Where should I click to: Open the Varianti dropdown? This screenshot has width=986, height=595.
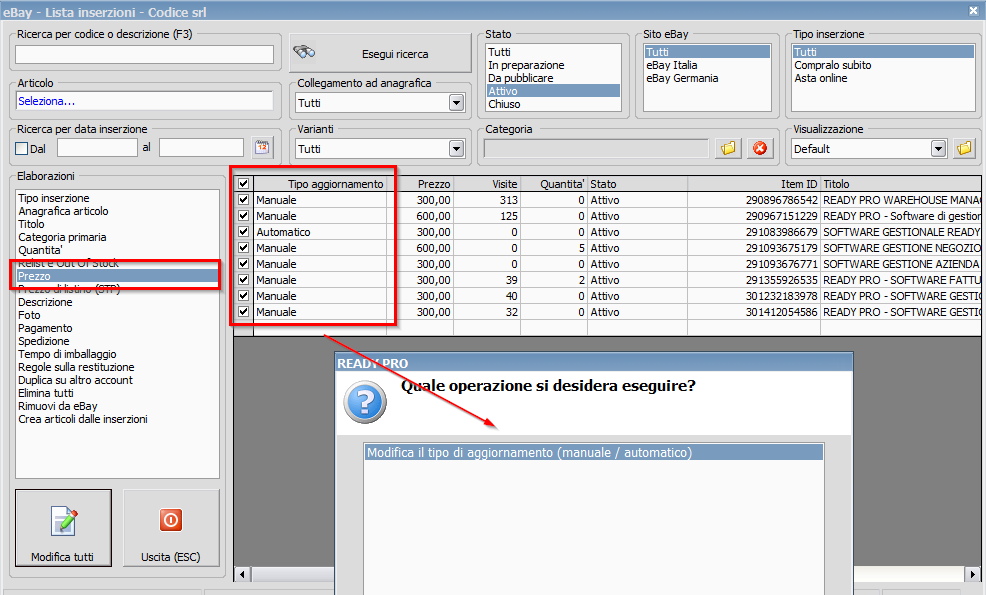coord(457,148)
